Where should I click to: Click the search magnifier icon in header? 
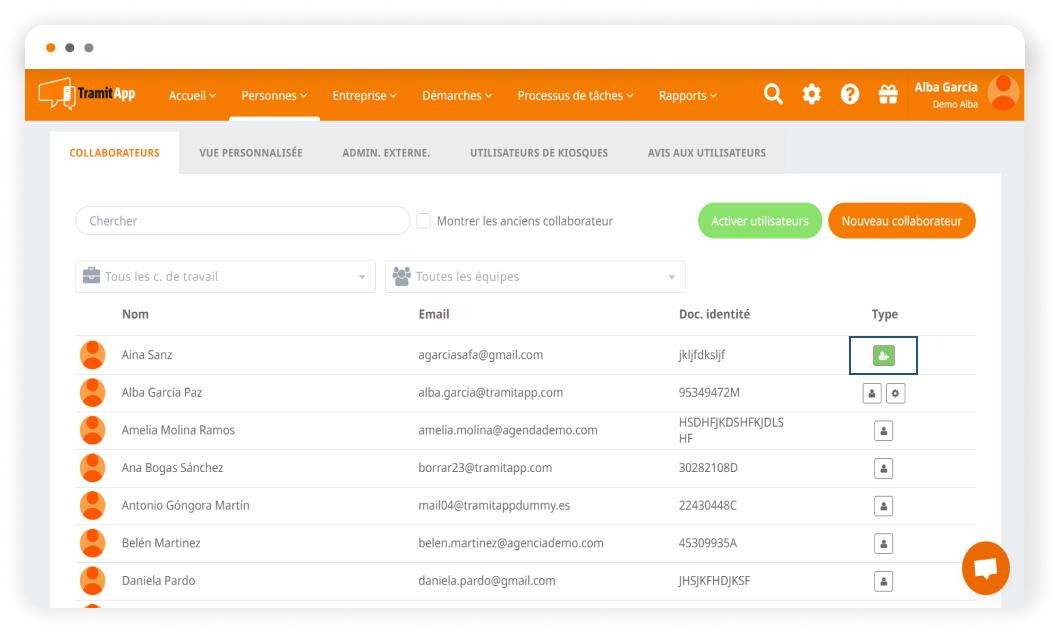pyautogui.click(x=773, y=94)
